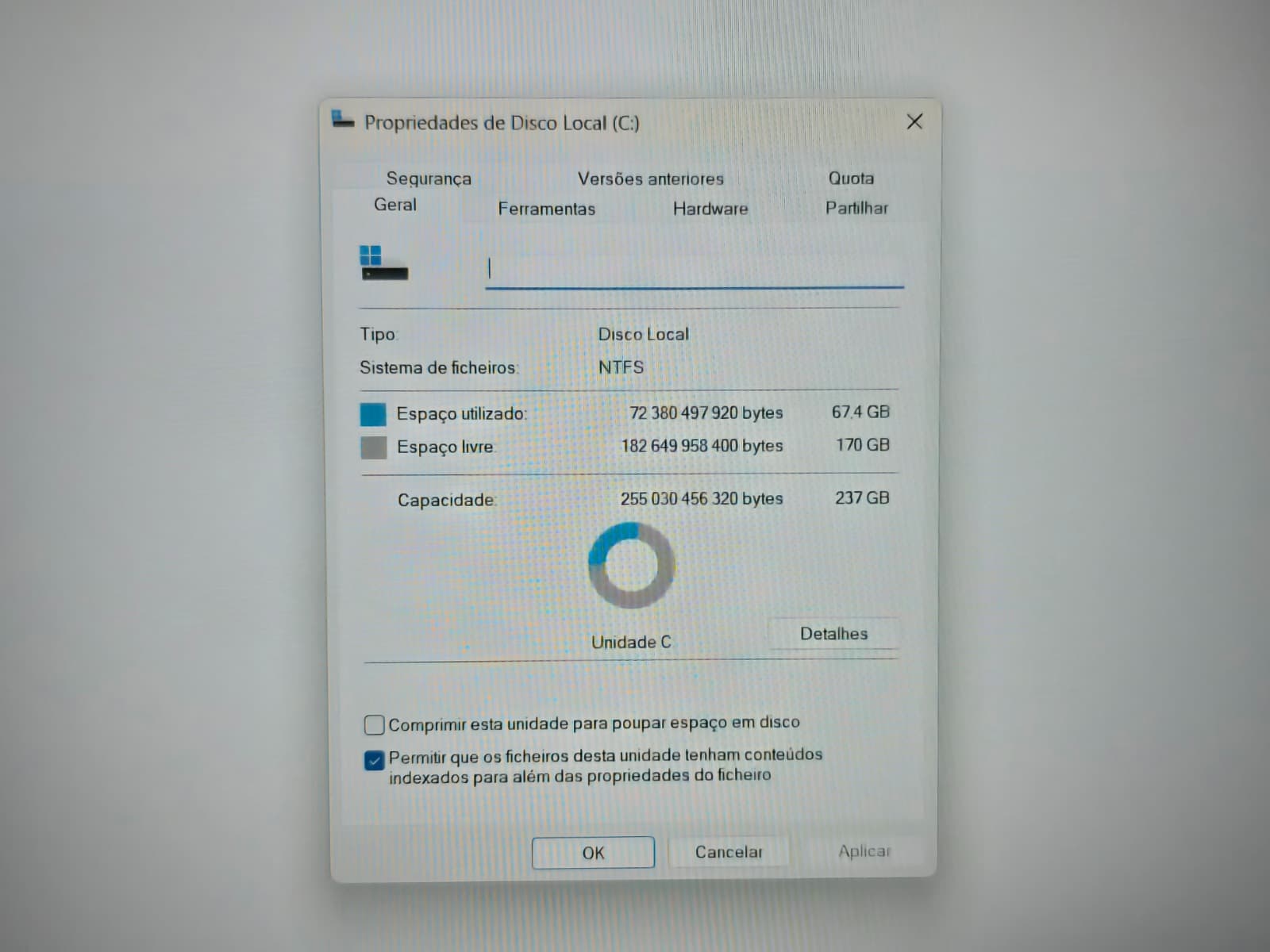This screenshot has width=1270, height=952.
Task: Click the drive icon in the title bar
Action: pos(343,121)
